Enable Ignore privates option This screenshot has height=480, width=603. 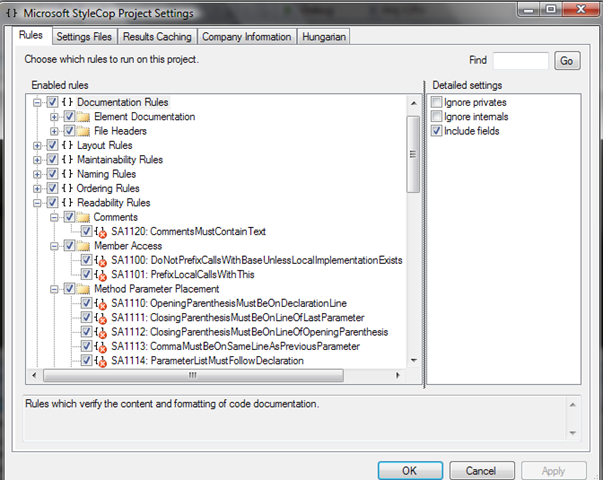coord(436,102)
